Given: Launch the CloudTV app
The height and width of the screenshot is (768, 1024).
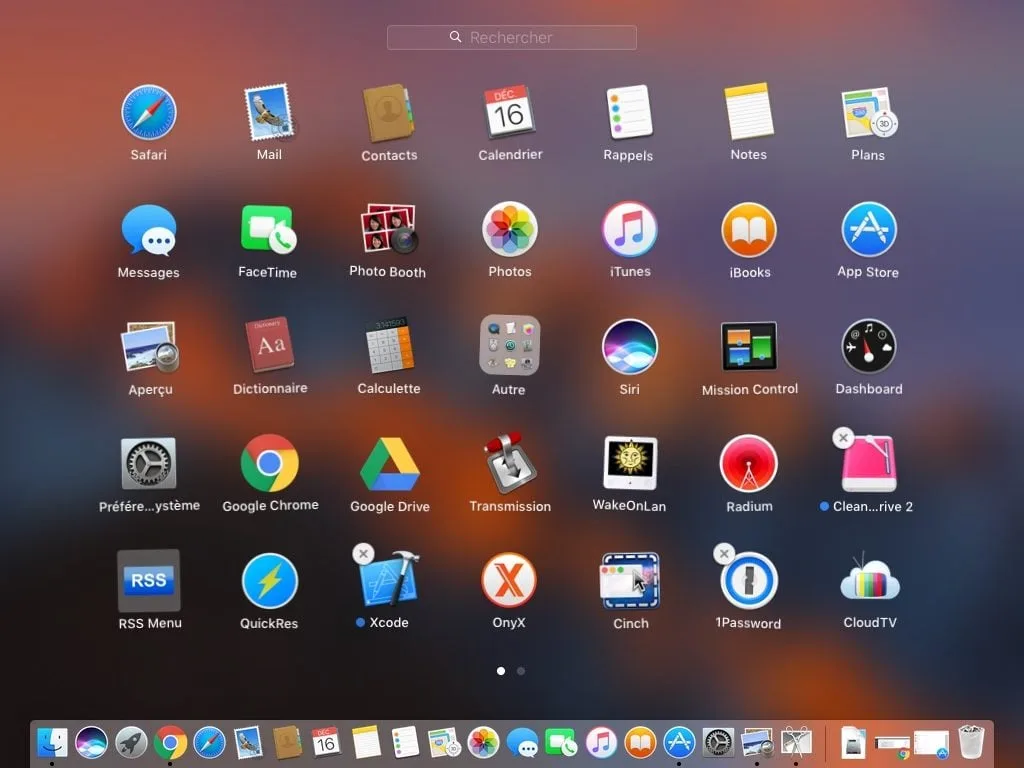Looking at the screenshot, I should (x=869, y=578).
